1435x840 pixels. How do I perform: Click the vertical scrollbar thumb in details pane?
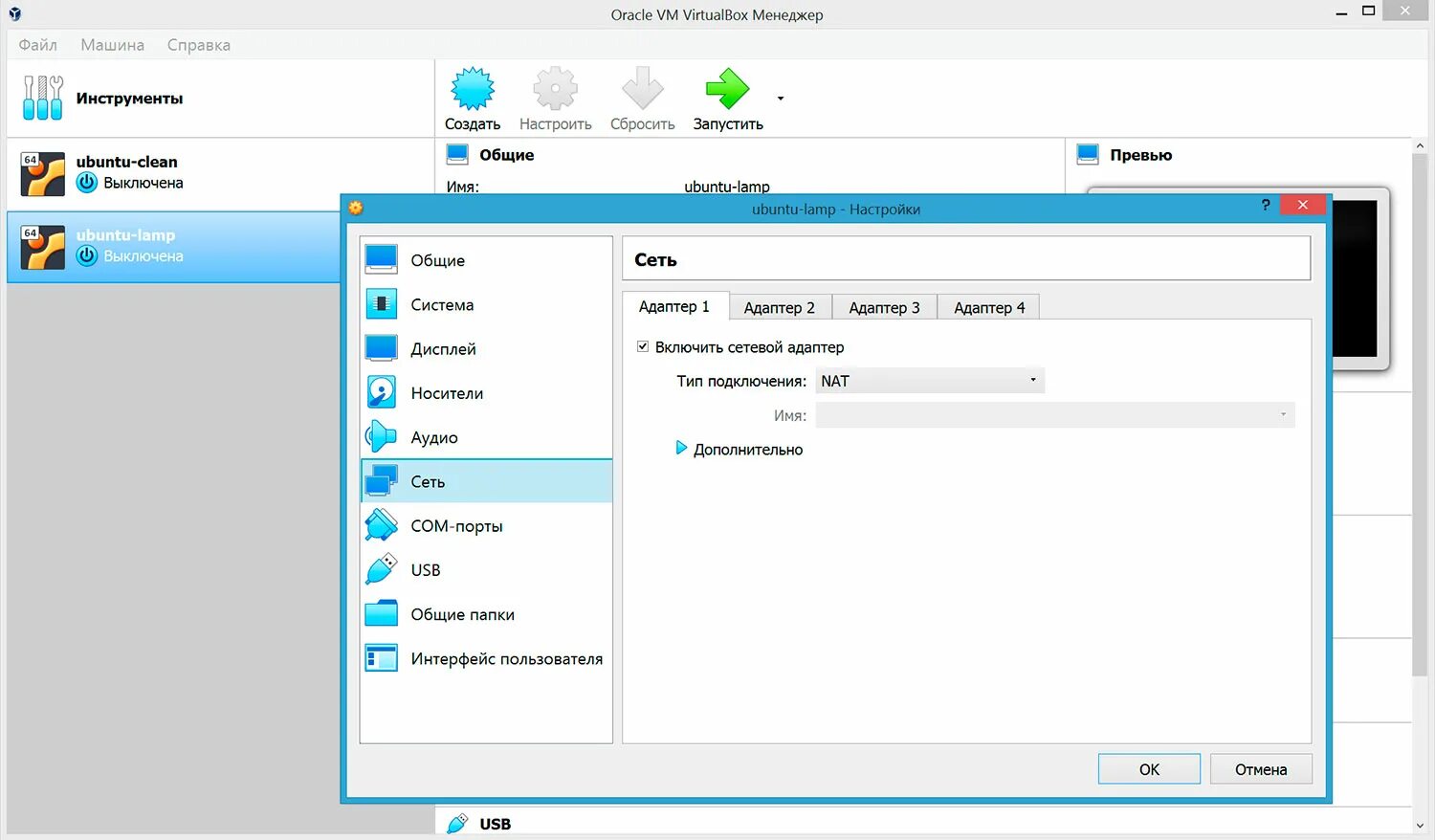click(1420, 415)
